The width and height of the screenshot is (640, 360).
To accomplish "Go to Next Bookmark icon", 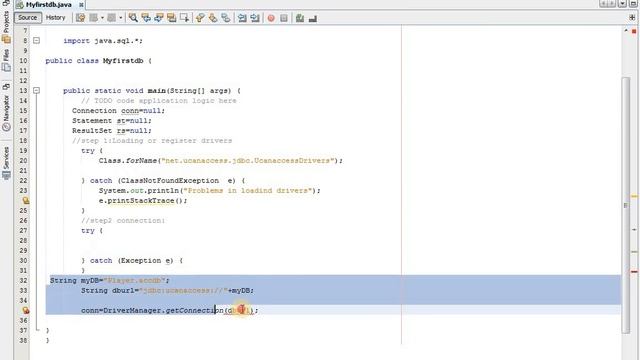I will [213, 18].
